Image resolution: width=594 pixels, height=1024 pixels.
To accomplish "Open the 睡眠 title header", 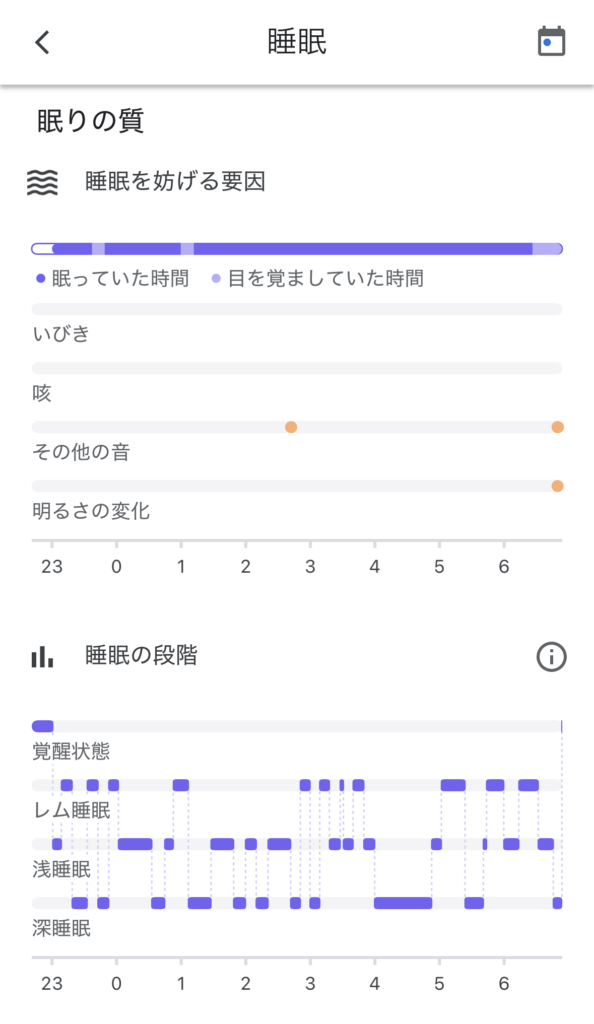I will [297, 41].
